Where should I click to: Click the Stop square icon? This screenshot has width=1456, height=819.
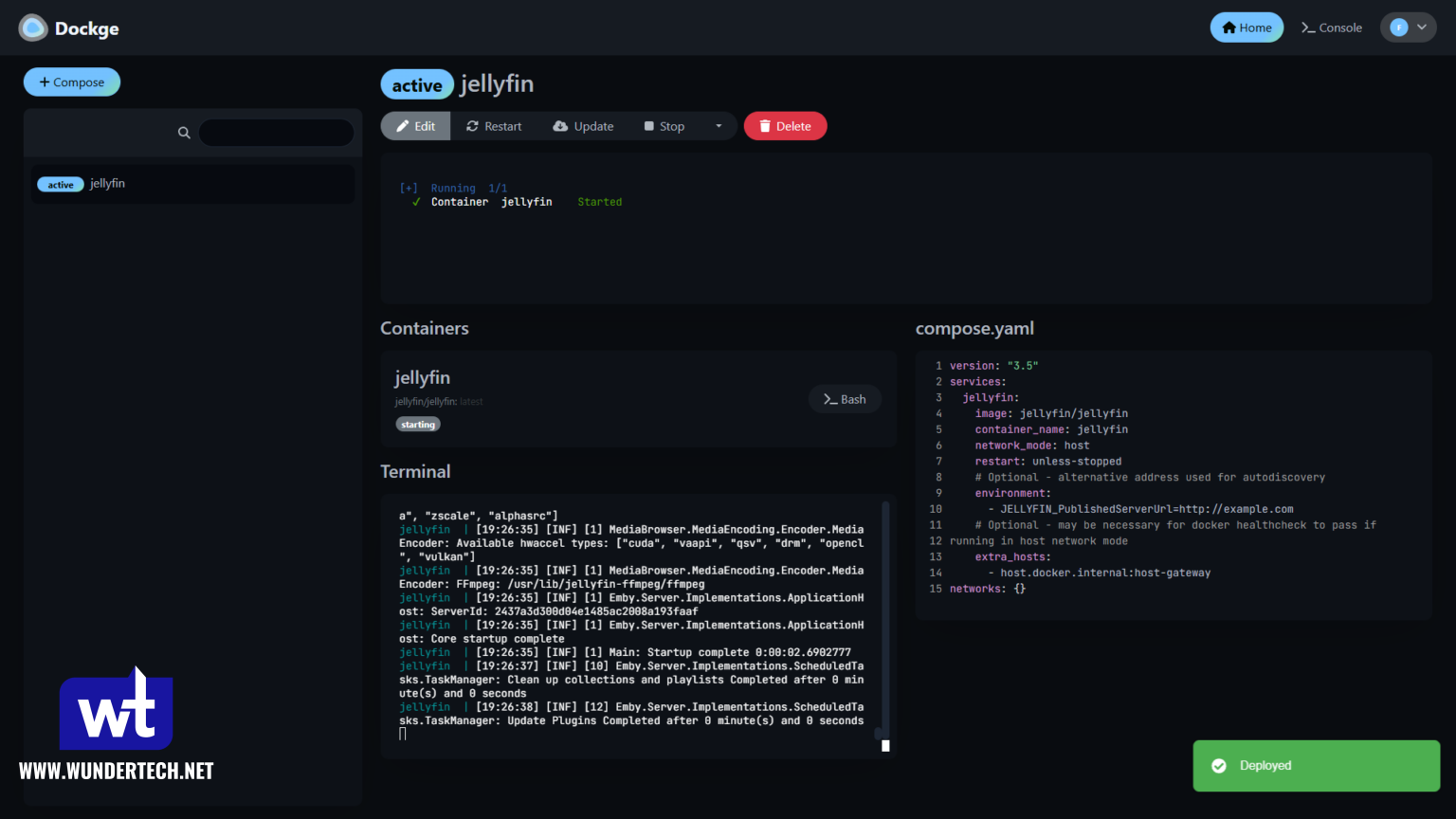[649, 125]
